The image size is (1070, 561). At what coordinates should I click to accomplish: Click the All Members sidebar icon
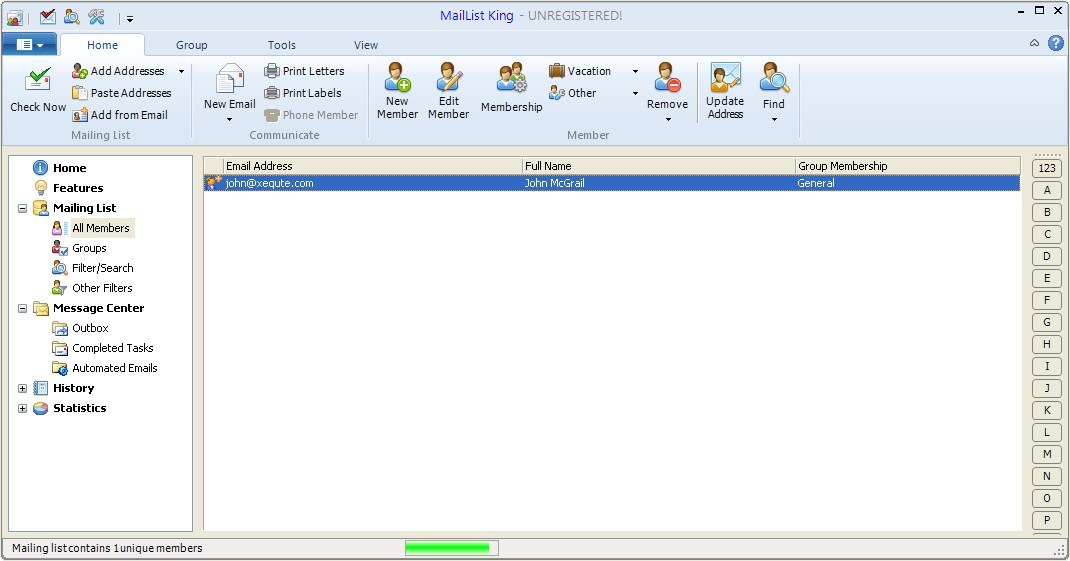tap(59, 228)
